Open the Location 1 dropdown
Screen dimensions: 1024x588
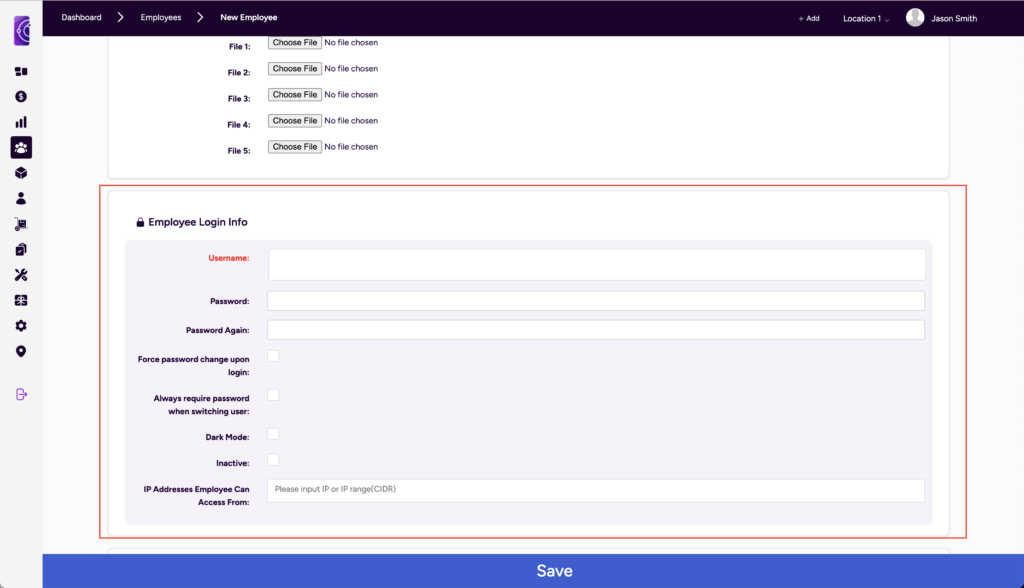[x=865, y=18]
